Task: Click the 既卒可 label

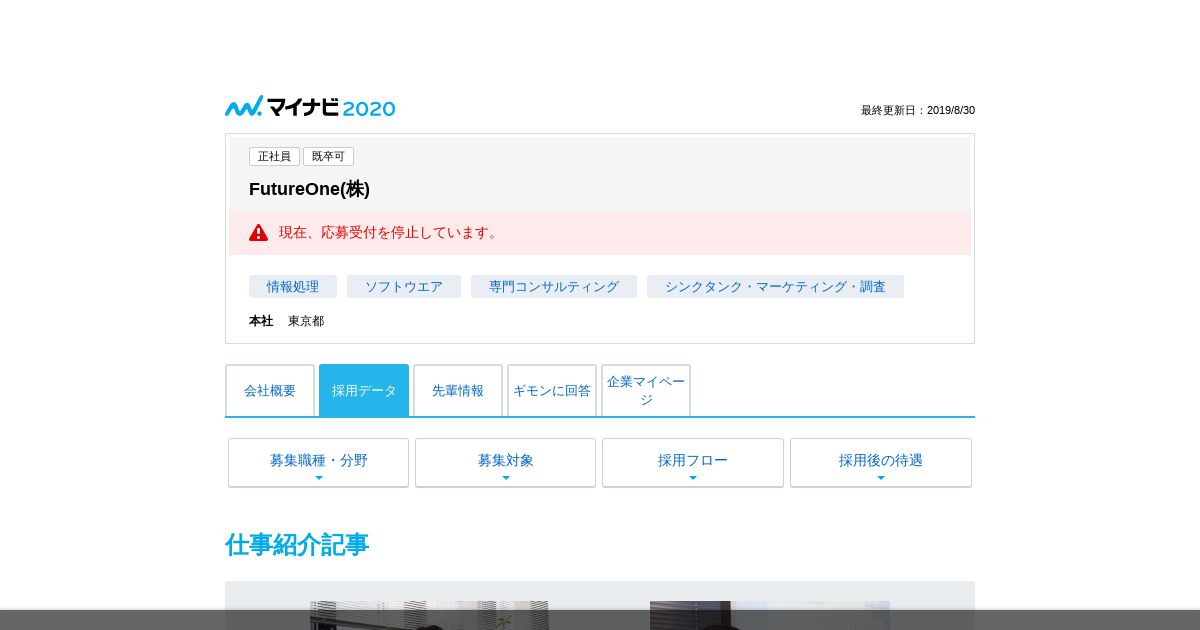Action: [328, 156]
